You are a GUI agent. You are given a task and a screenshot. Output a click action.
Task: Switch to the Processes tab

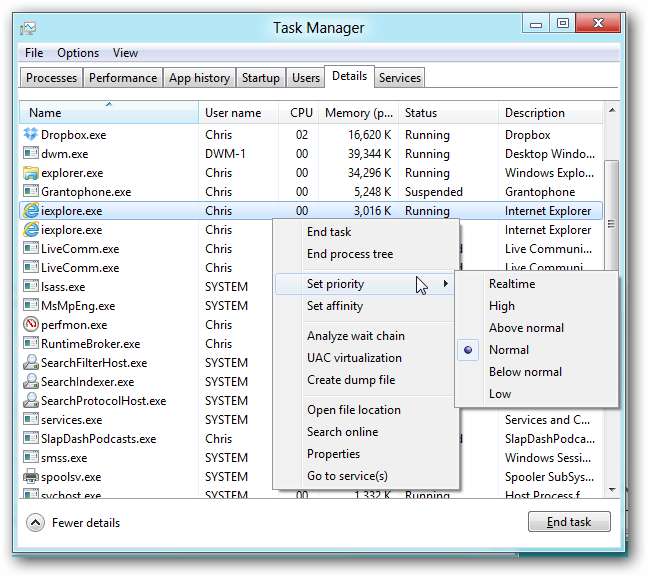pyautogui.click(x=51, y=78)
